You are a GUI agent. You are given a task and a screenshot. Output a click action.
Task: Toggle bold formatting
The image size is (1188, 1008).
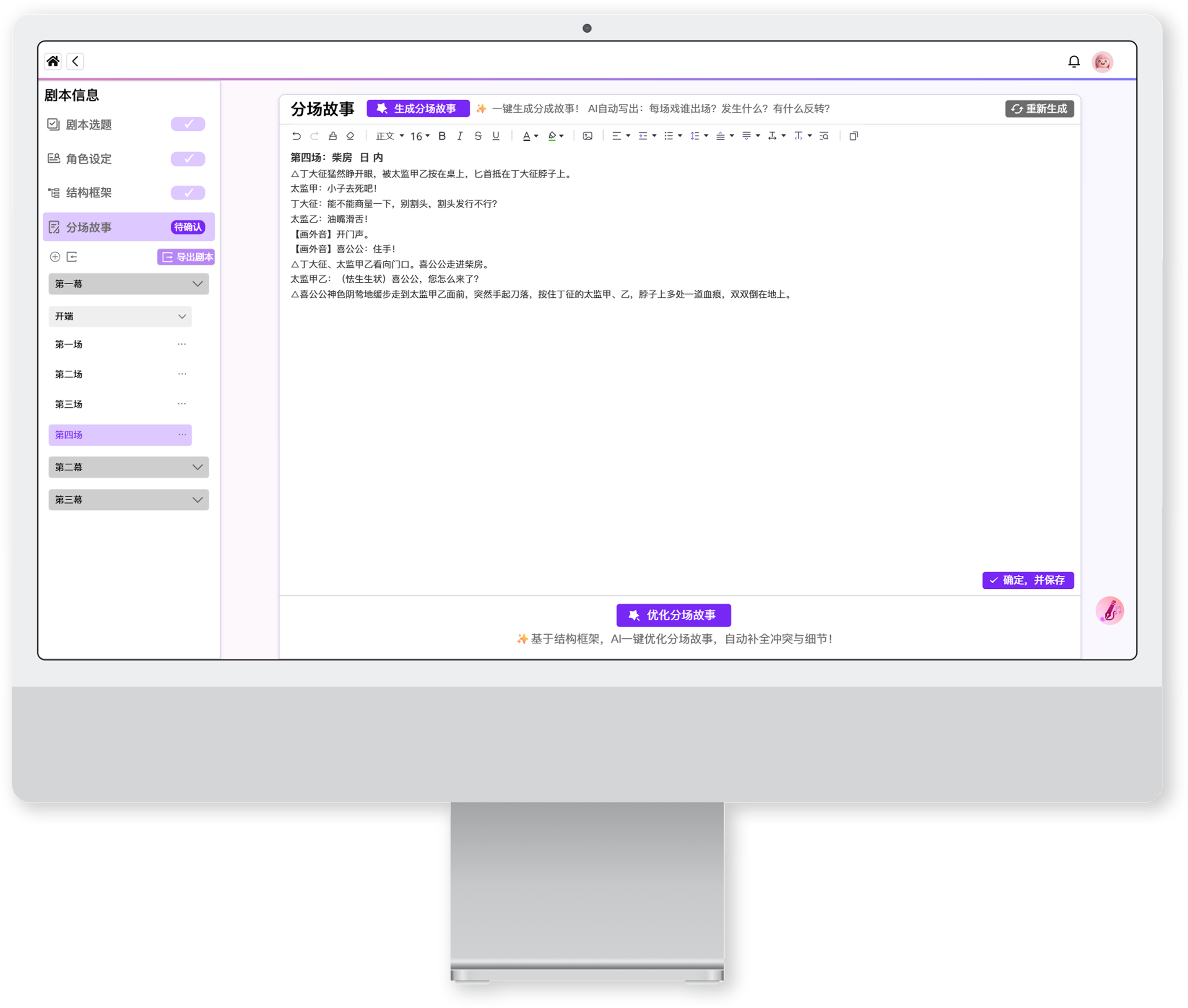click(442, 136)
